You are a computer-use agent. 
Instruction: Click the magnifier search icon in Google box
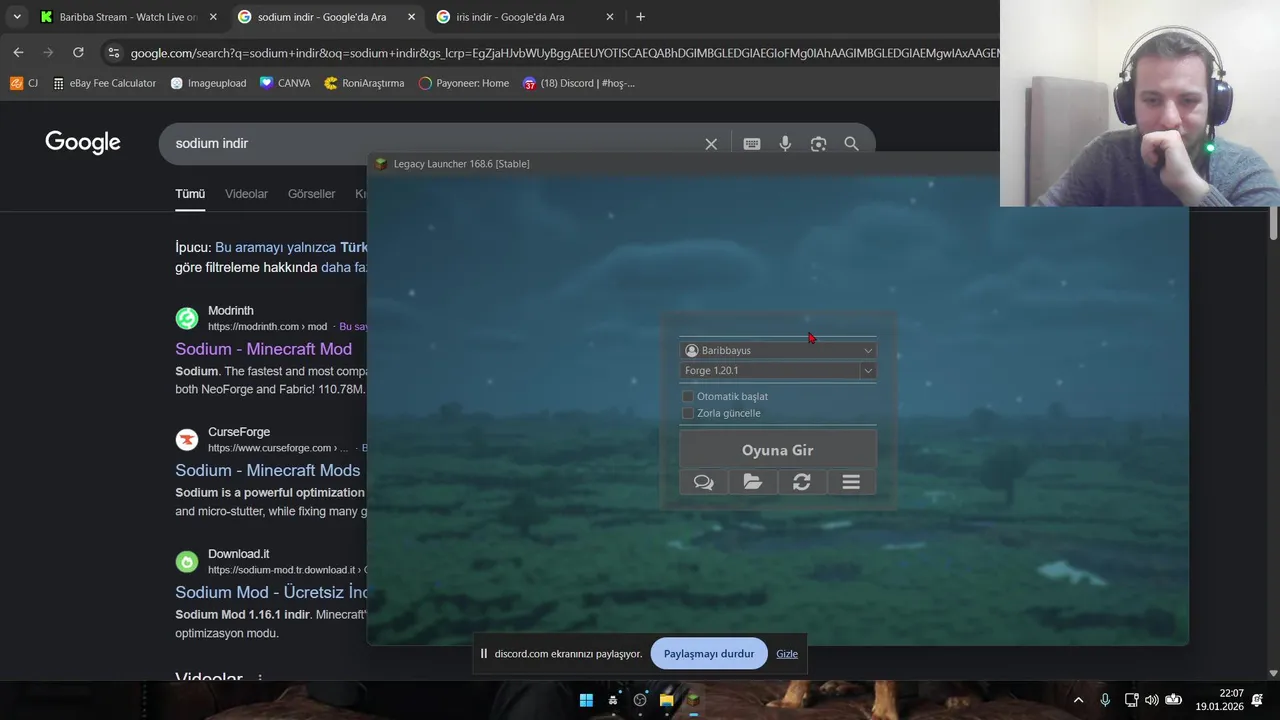pyautogui.click(x=851, y=144)
